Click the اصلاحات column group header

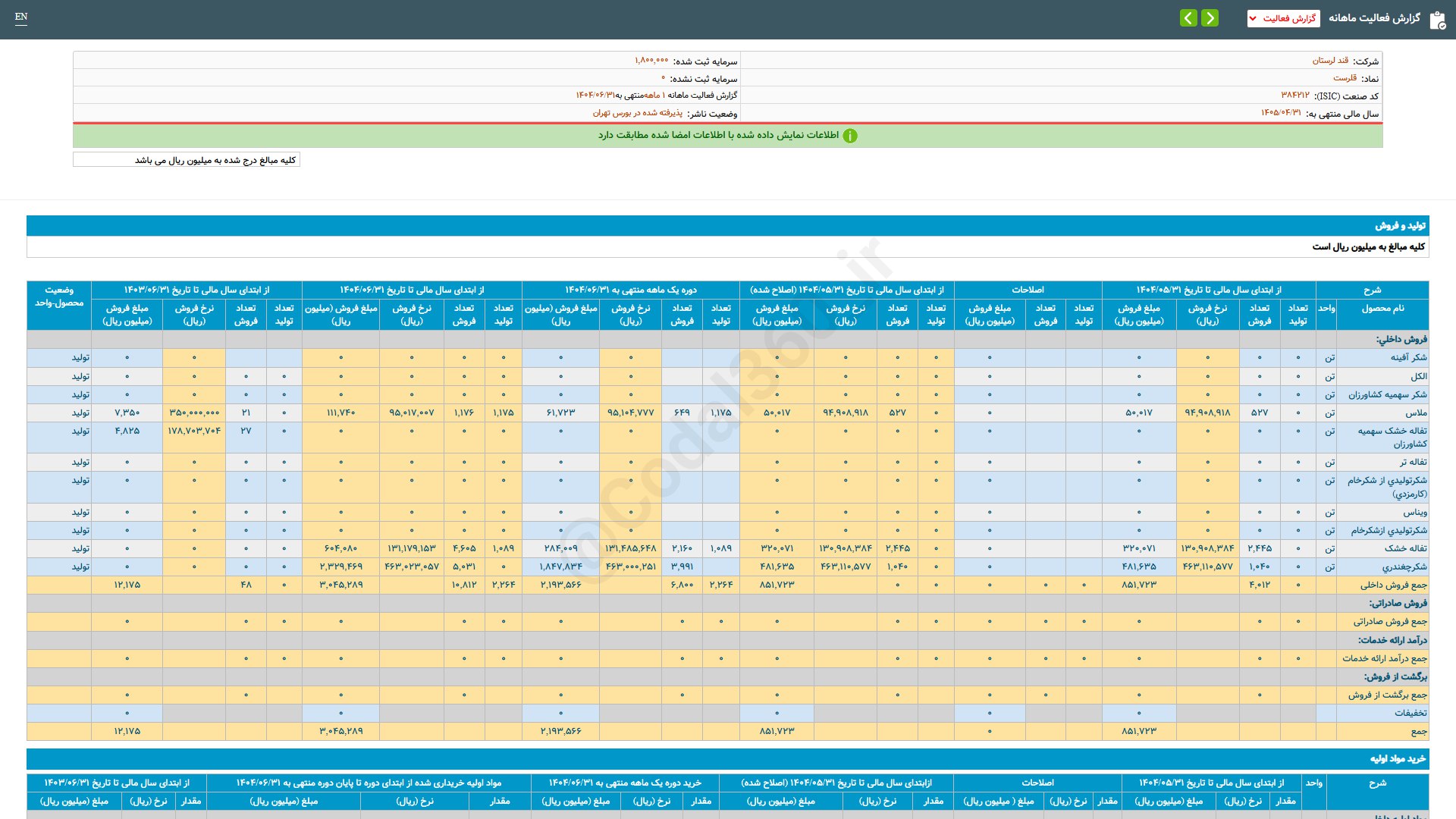[x=1028, y=290]
